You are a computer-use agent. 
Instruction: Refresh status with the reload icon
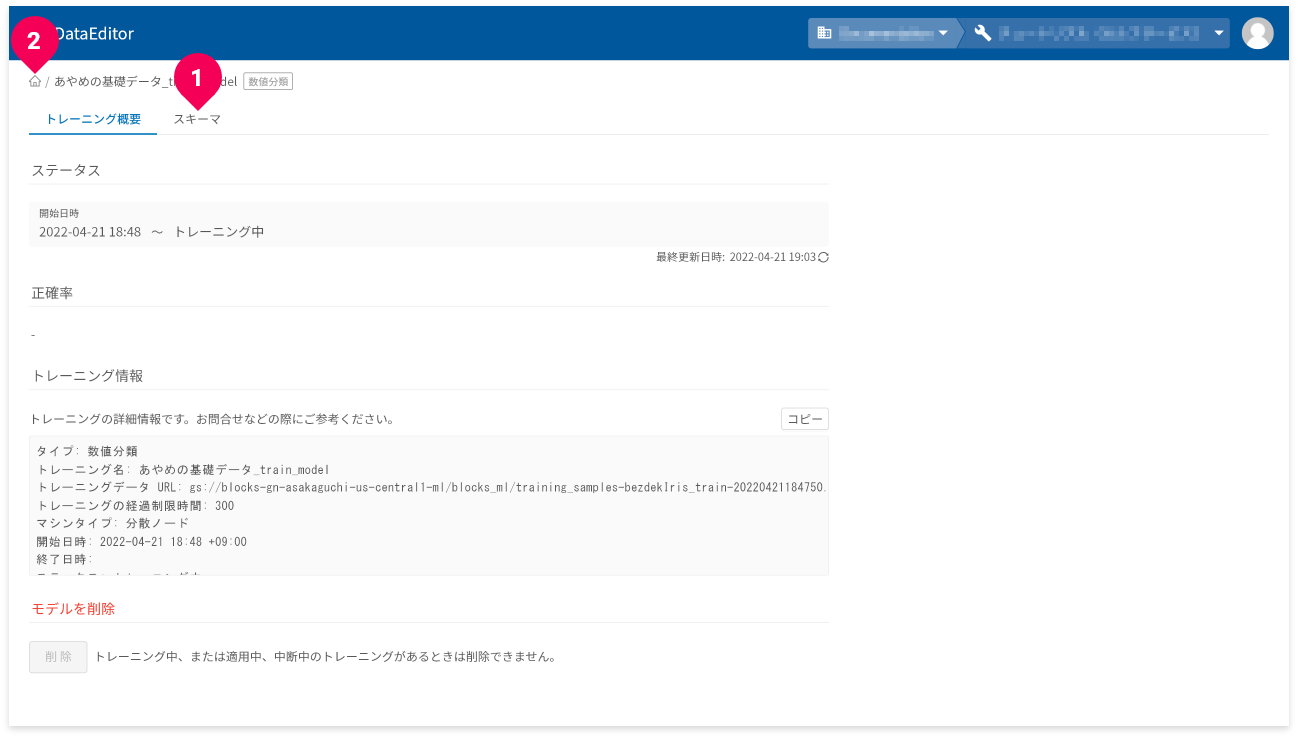(823, 257)
